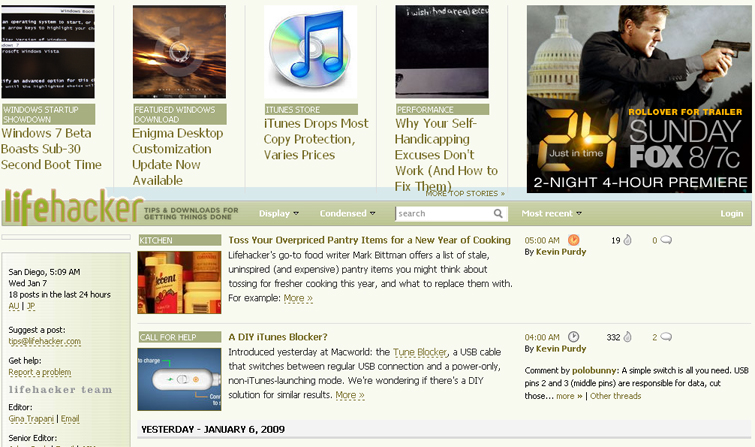This screenshot has width=755, height=447.
Task: Open Featured Windows Download category tag
Action: click(180, 114)
